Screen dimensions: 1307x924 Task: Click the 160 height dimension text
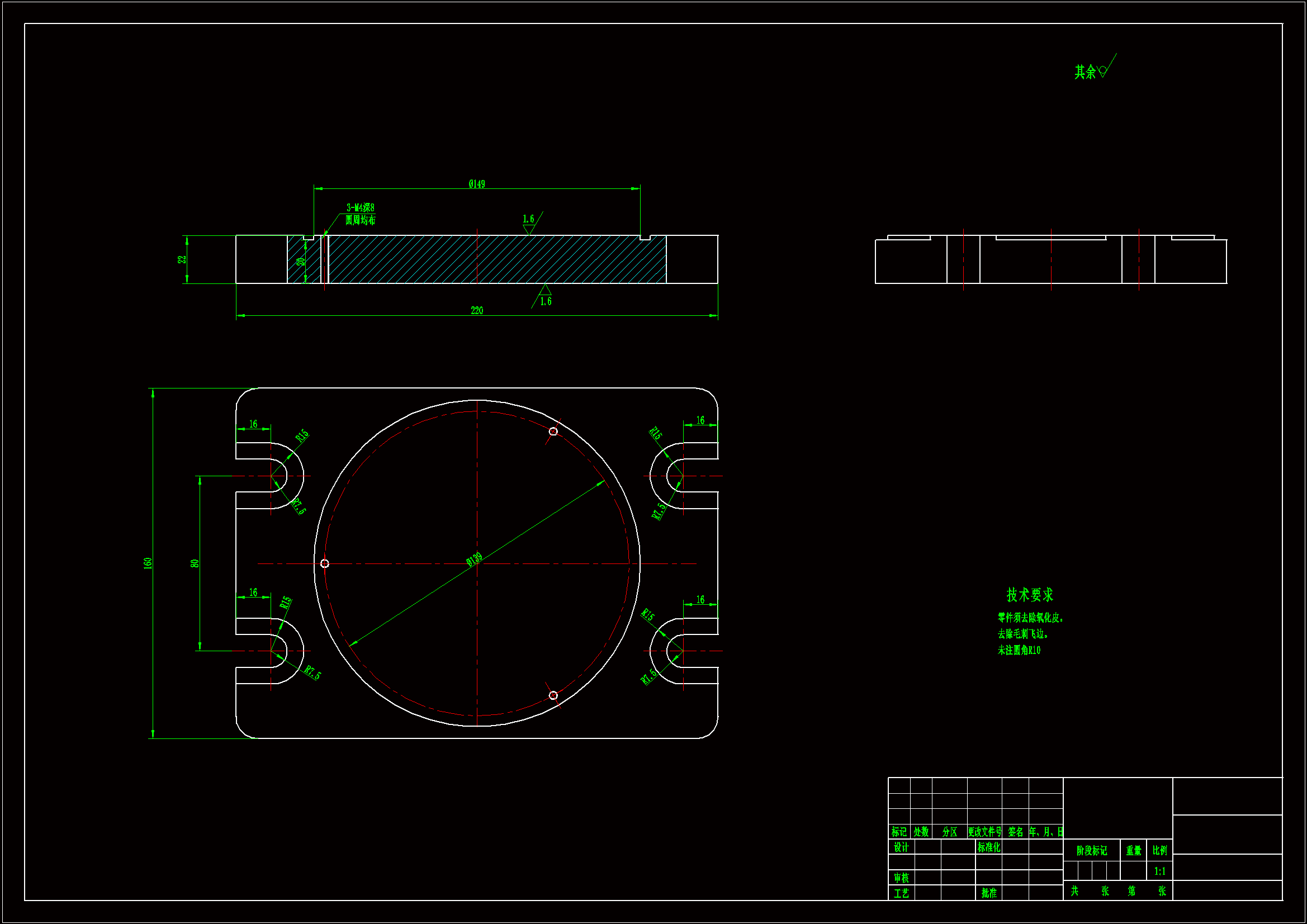pyautogui.click(x=148, y=563)
